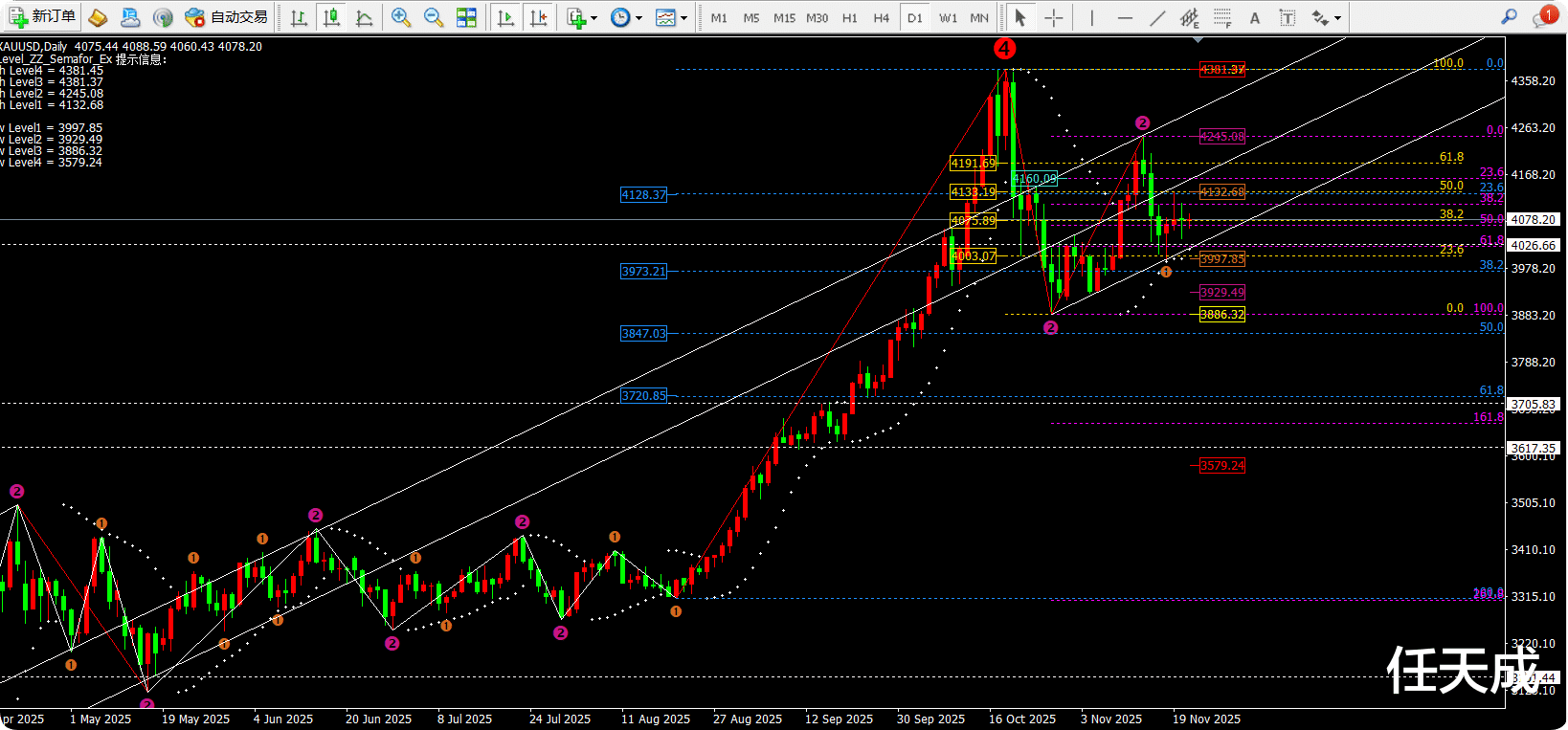Click the 3579.24 red price label
The height and width of the screenshot is (730, 1568).
click(1222, 466)
